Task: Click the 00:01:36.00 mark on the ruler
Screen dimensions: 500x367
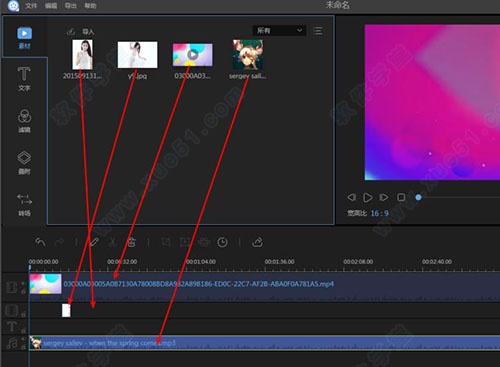Action: (x=279, y=262)
